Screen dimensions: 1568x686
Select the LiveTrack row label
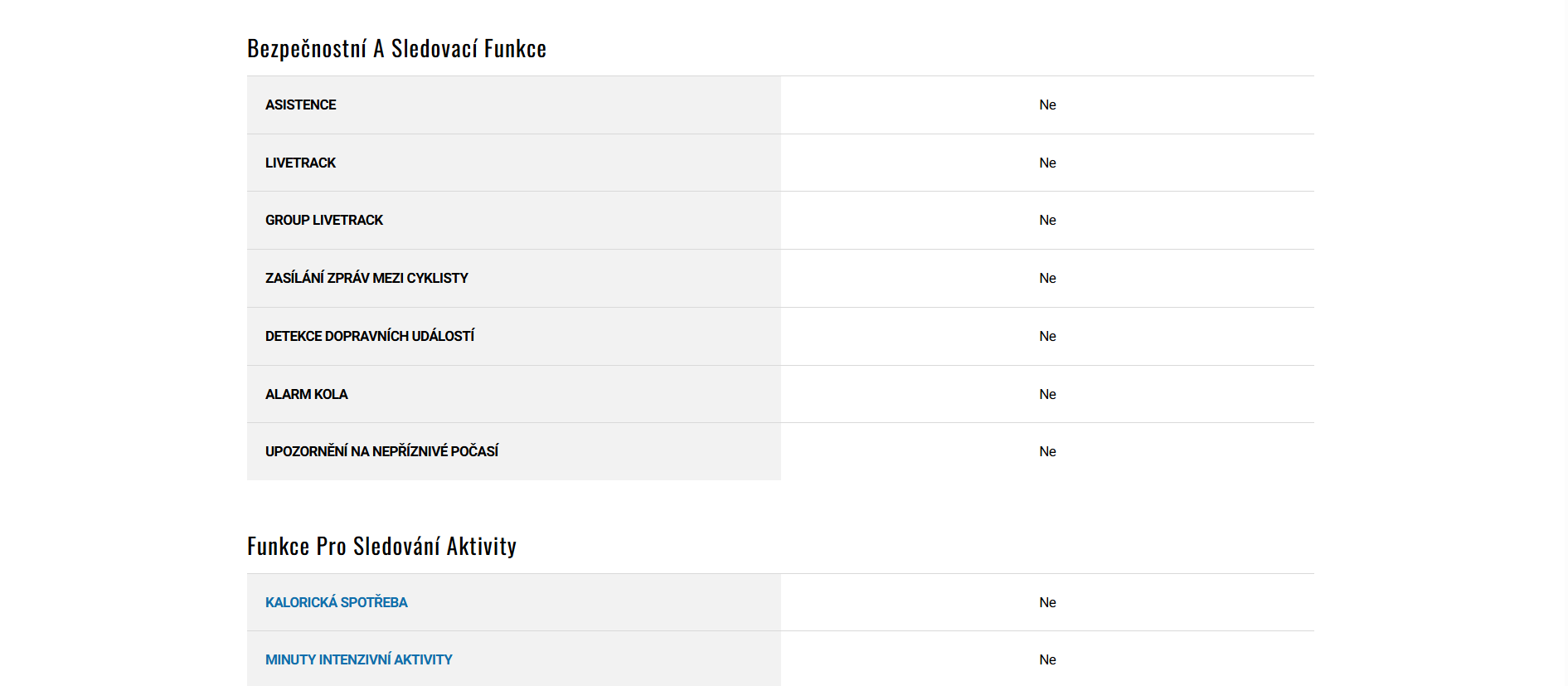pyautogui.click(x=300, y=163)
